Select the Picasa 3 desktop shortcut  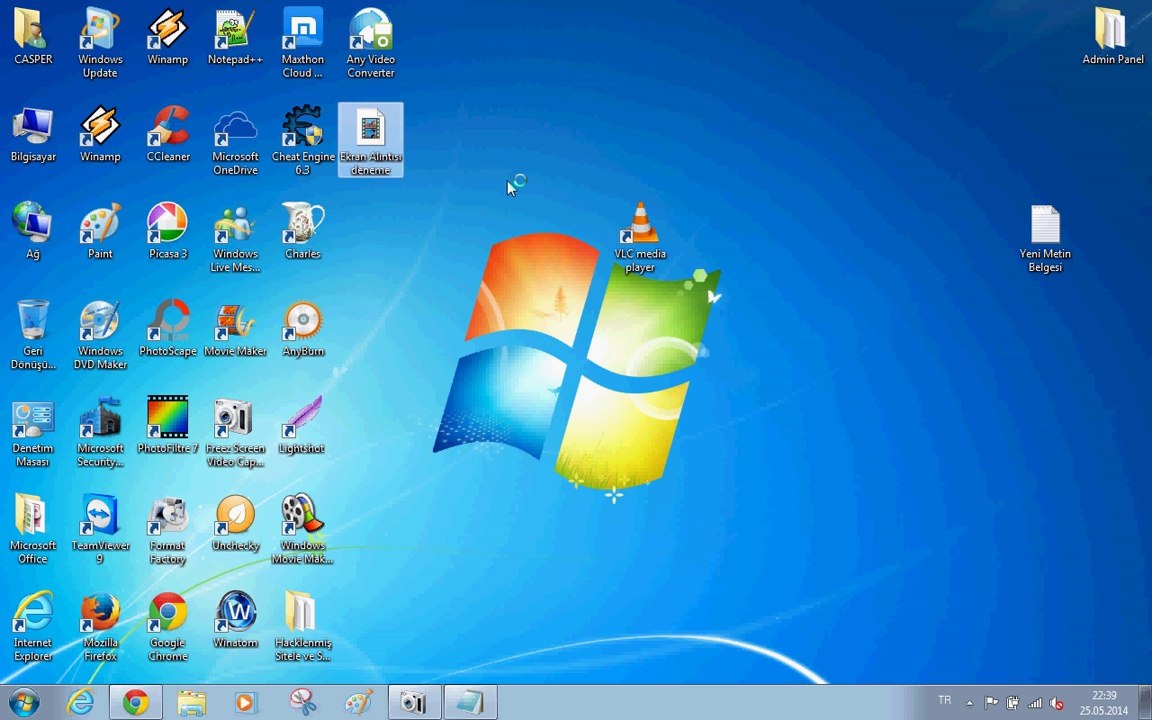pos(168,231)
